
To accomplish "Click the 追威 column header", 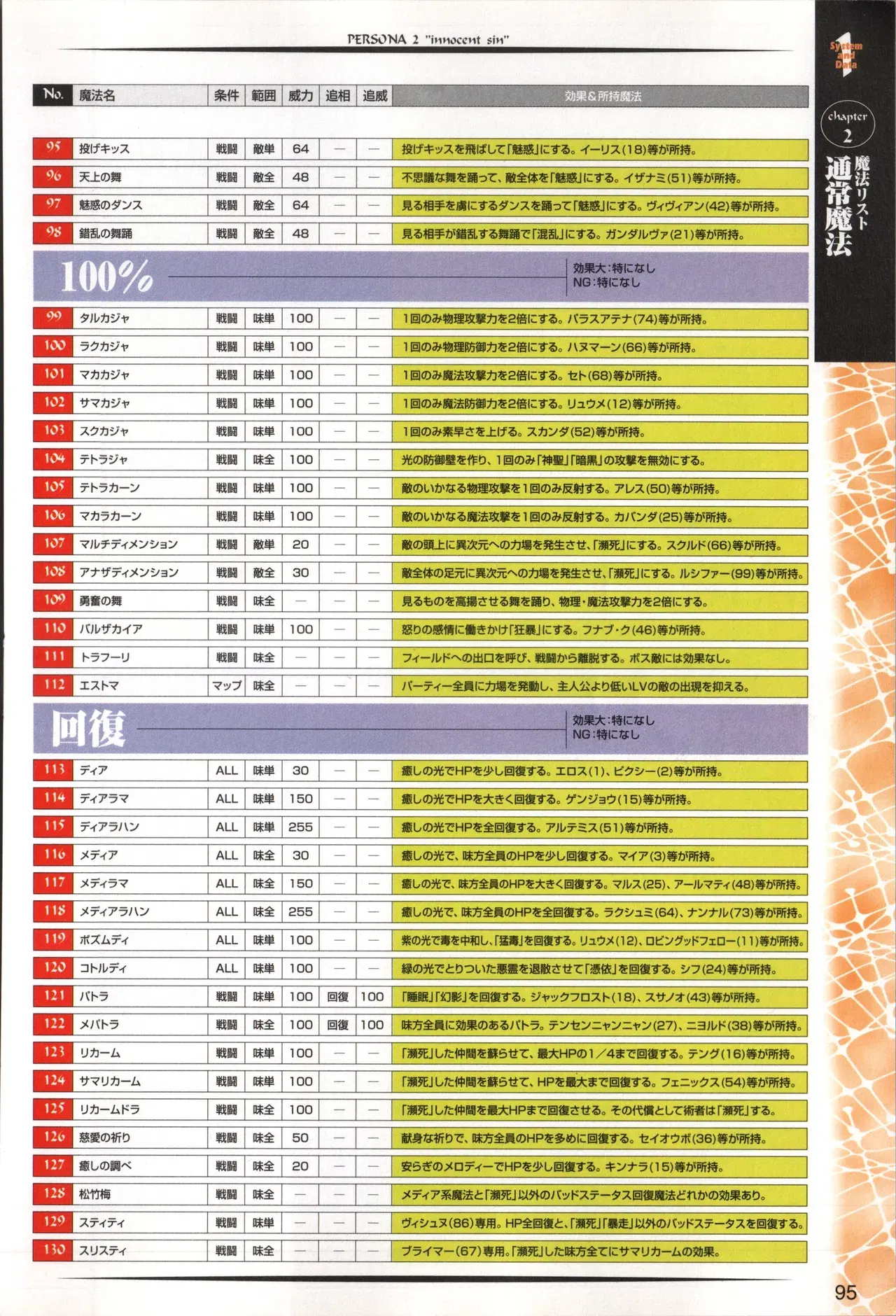I will [374, 95].
